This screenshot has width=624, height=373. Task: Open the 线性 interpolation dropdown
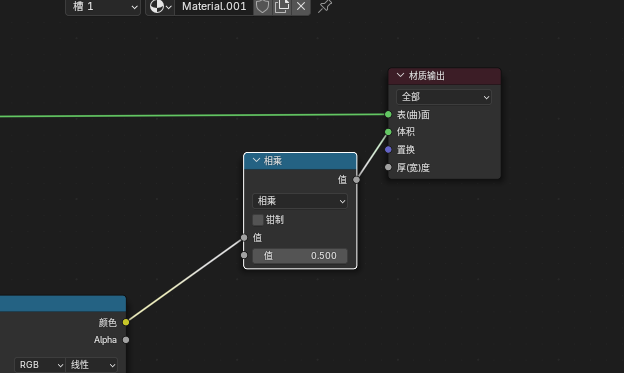tap(92, 365)
